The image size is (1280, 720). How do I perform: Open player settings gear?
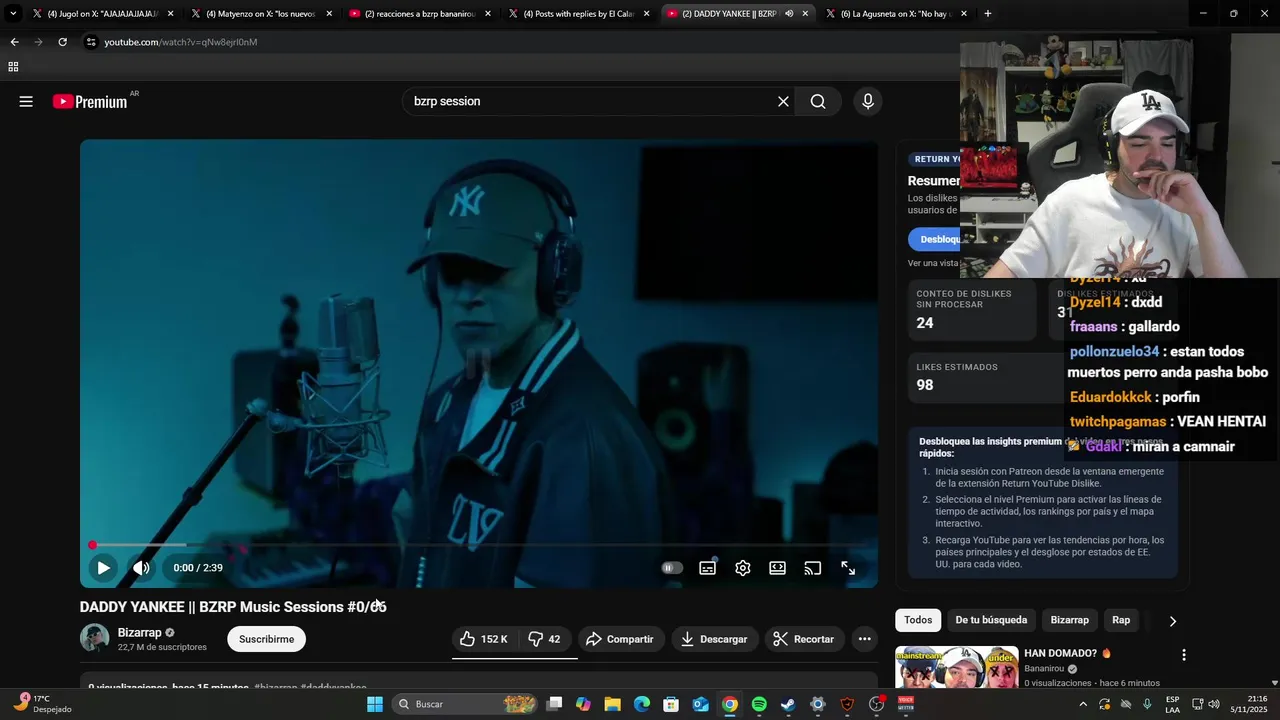tap(742, 568)
